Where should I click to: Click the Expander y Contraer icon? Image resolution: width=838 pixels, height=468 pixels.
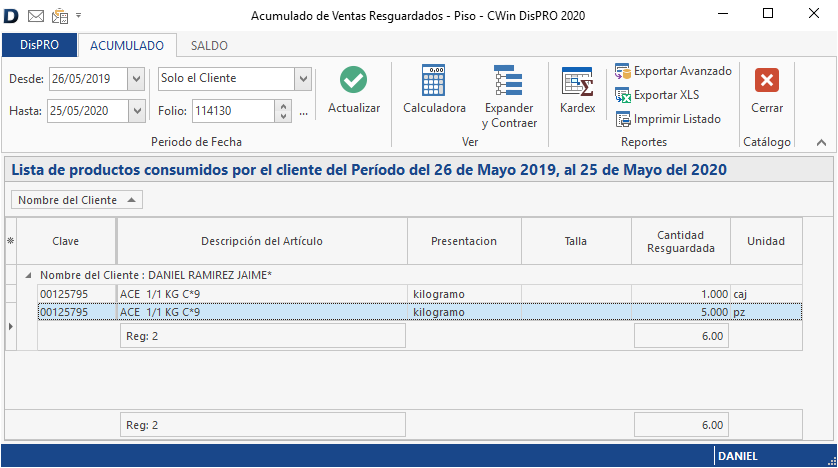(x=509, y=81)
